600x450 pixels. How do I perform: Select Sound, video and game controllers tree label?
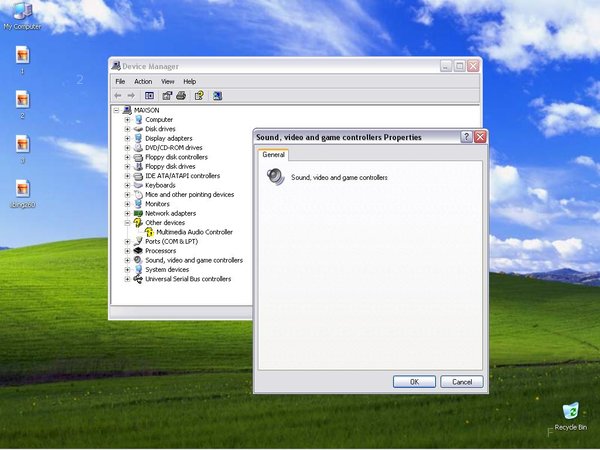(194, 260)
